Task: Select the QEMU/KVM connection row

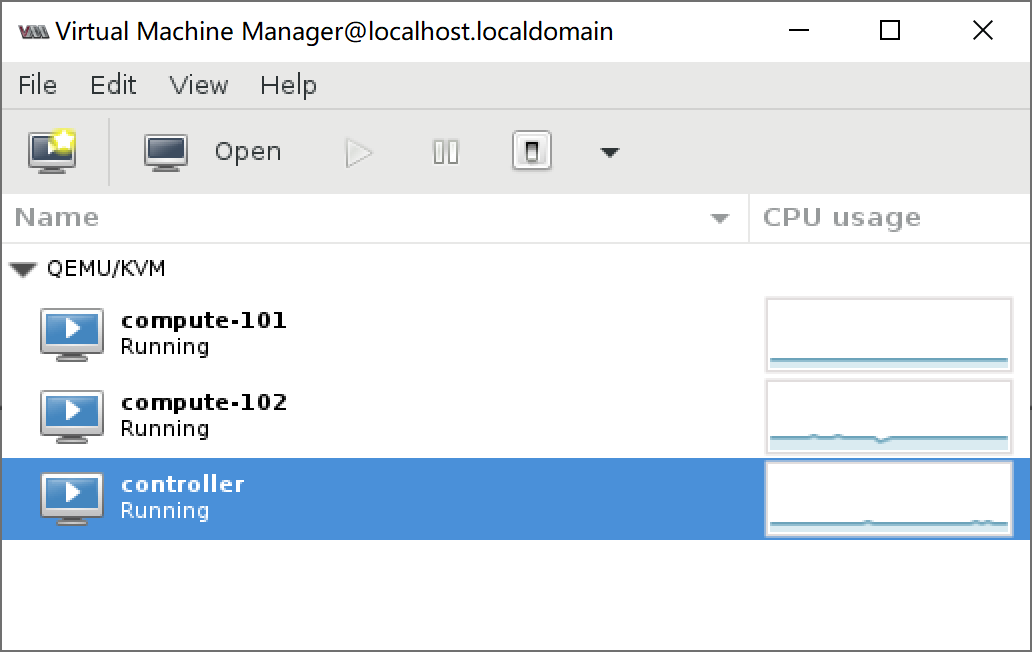Action: click(516, 268)
